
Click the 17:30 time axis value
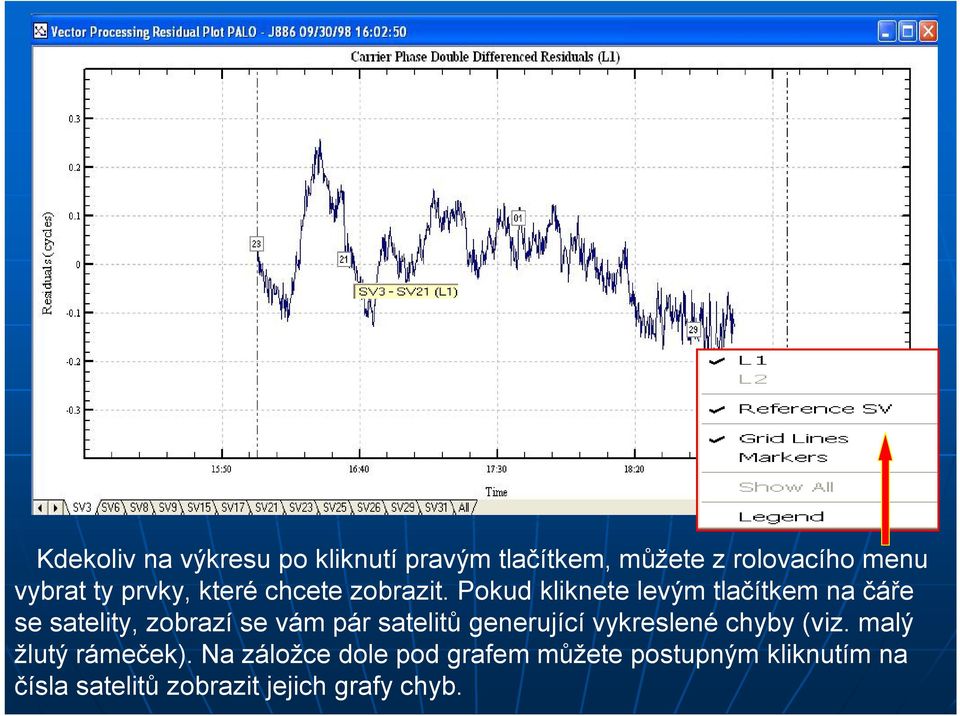pos(497,469)
